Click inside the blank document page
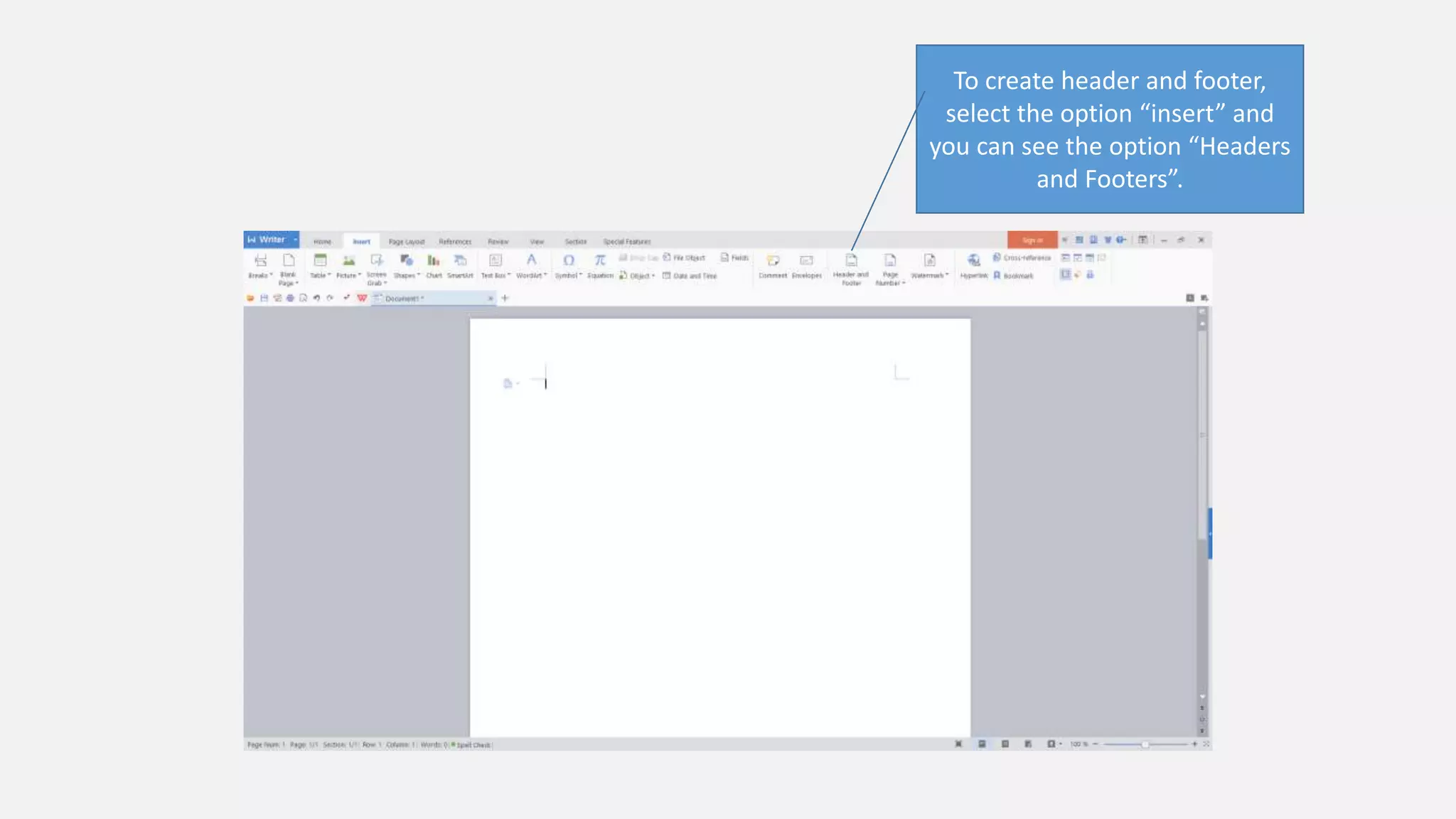 [x=719, y=528]
